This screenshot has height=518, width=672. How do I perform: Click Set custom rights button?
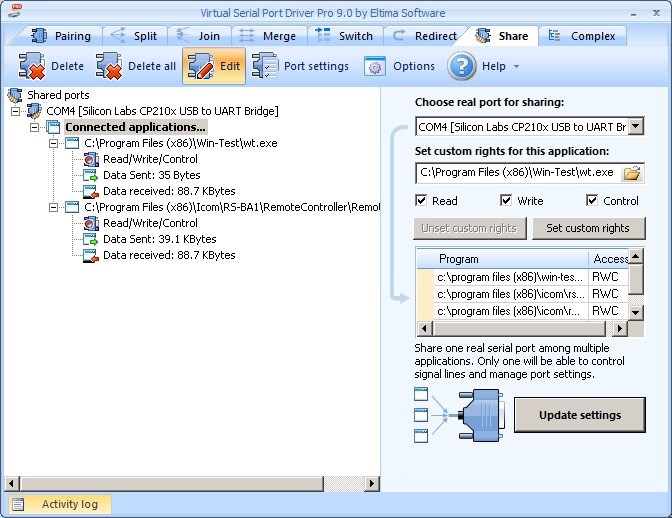pos(588,228)
